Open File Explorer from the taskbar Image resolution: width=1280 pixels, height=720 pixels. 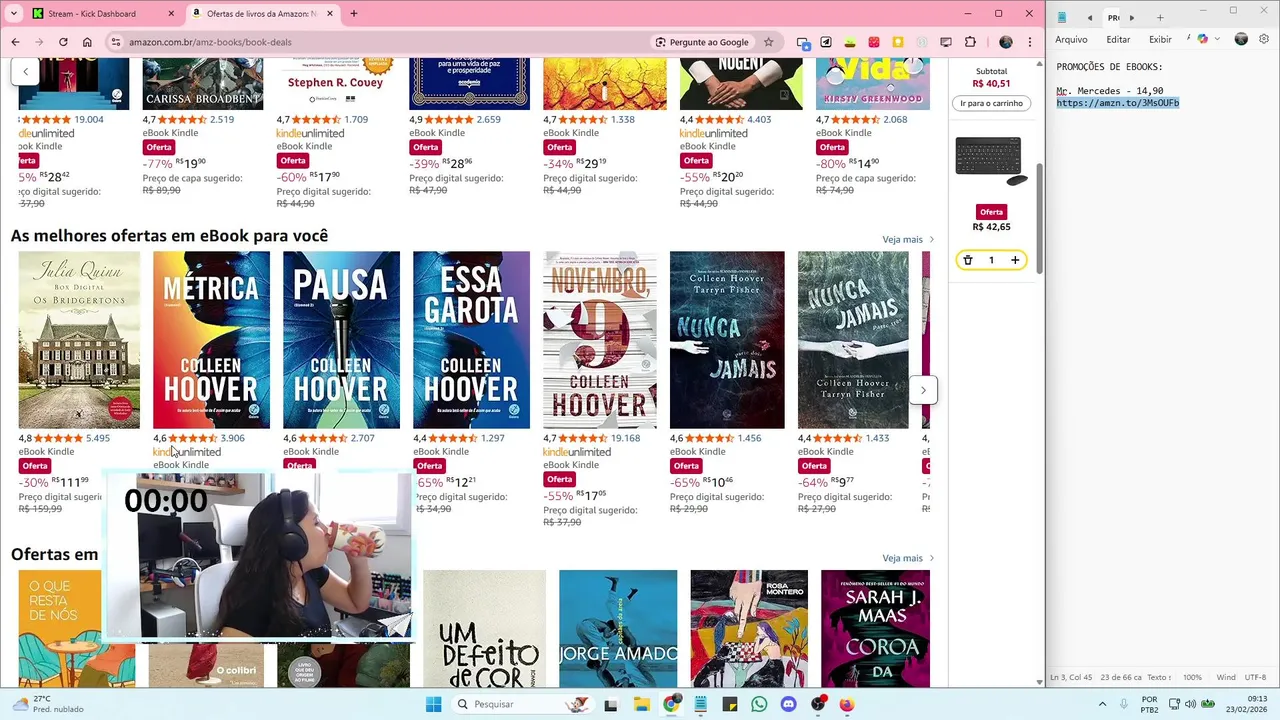point(641,704)
